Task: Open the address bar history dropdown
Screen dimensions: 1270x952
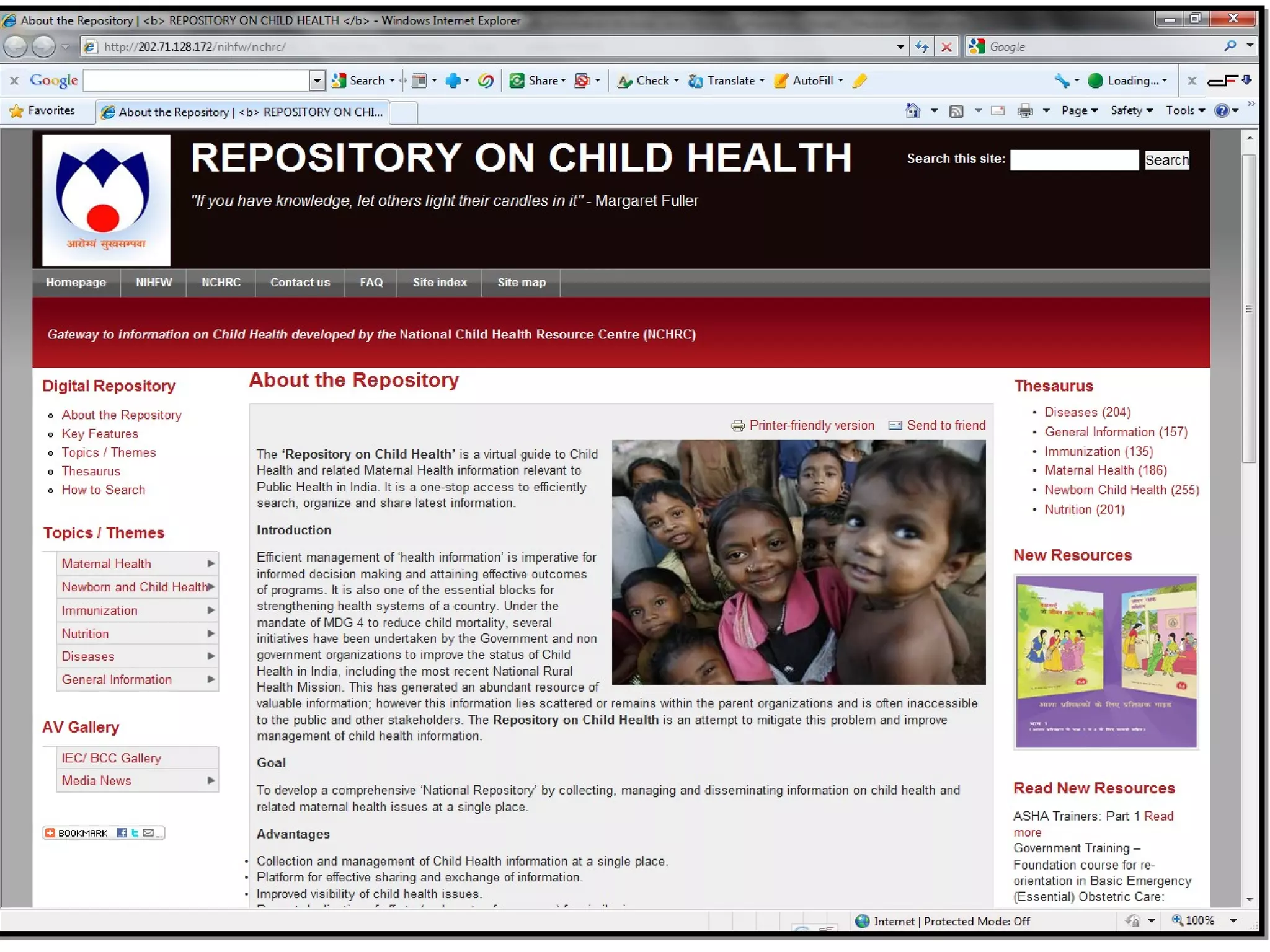Action: [900, 46]
